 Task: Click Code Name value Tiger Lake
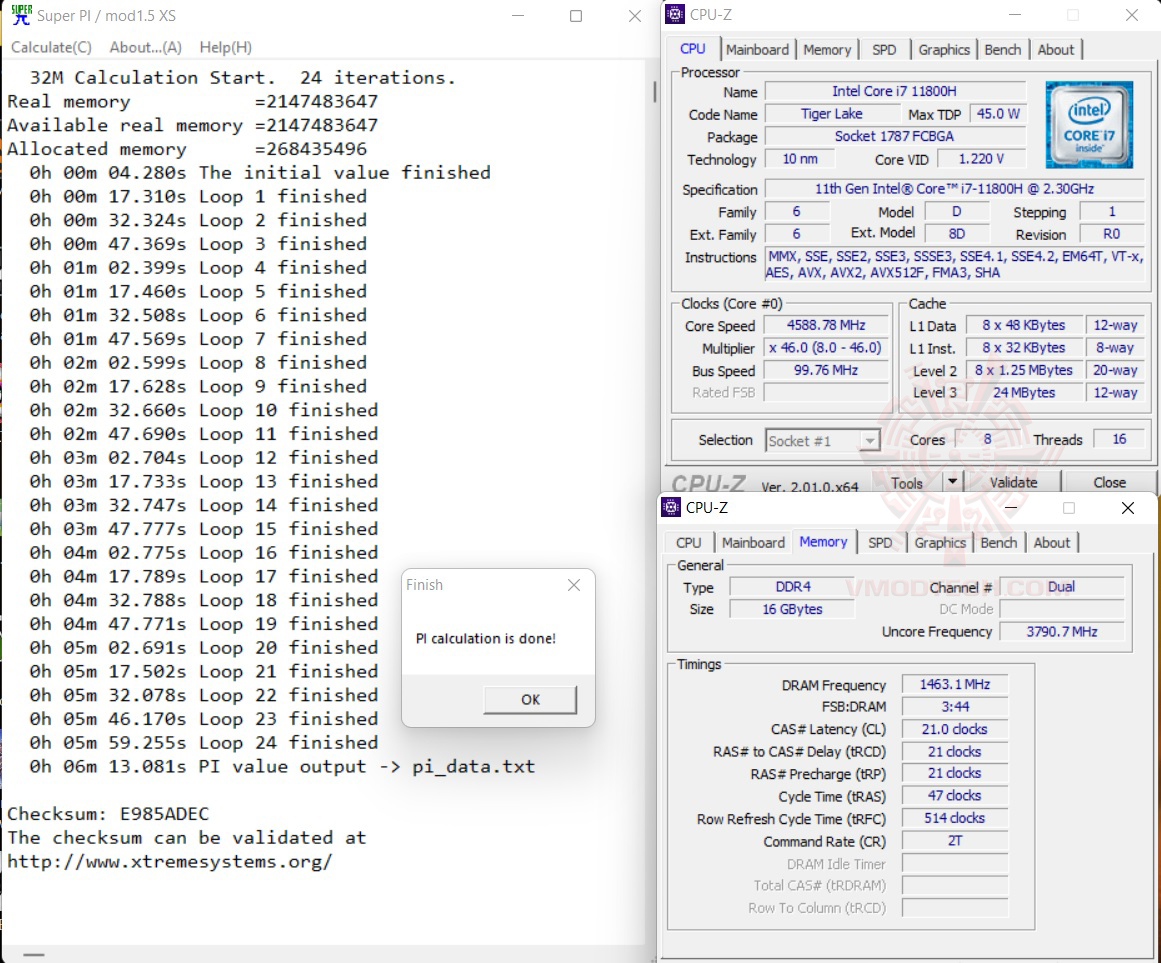click(x=832, y=113)
